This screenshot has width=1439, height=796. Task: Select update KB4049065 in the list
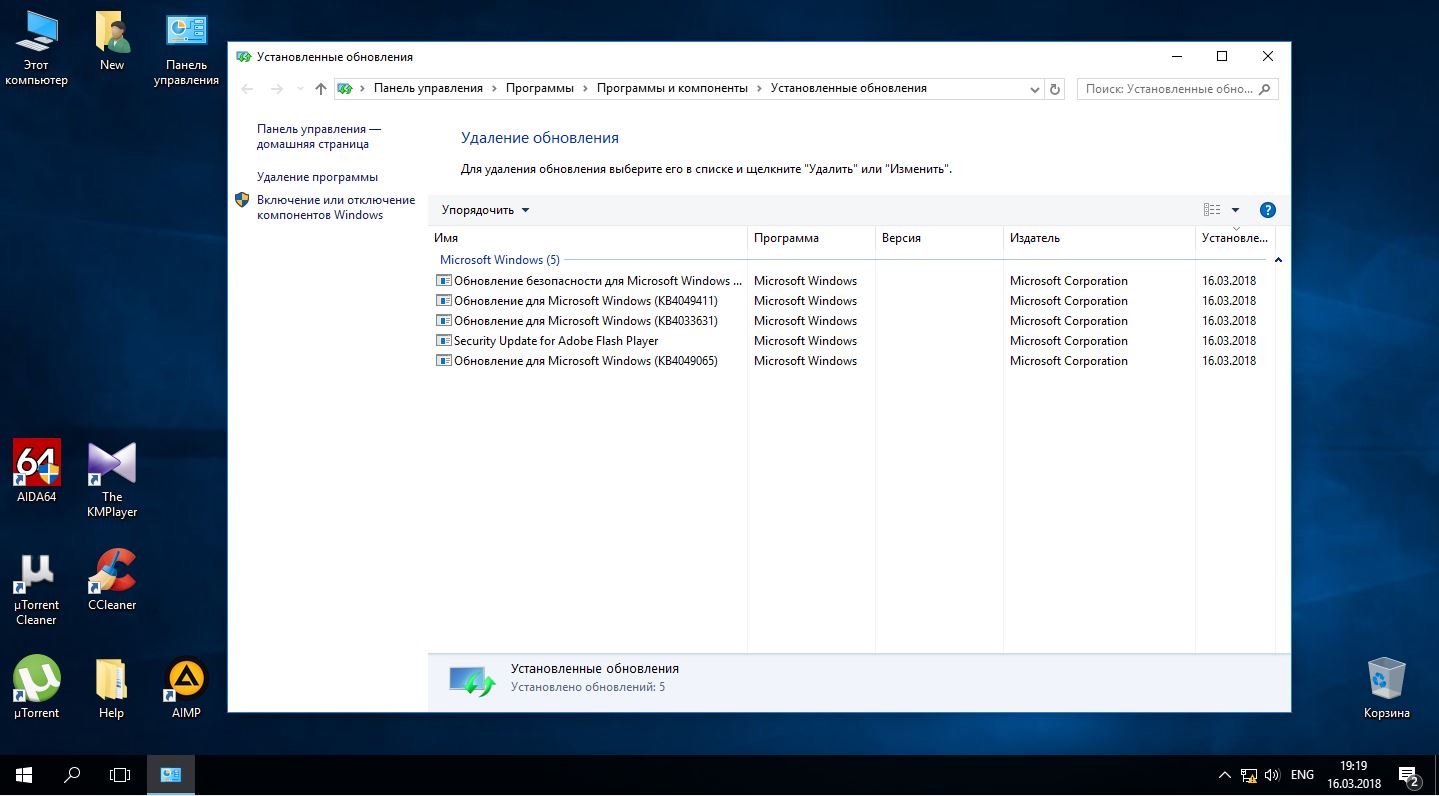click(x=851, y=361)
